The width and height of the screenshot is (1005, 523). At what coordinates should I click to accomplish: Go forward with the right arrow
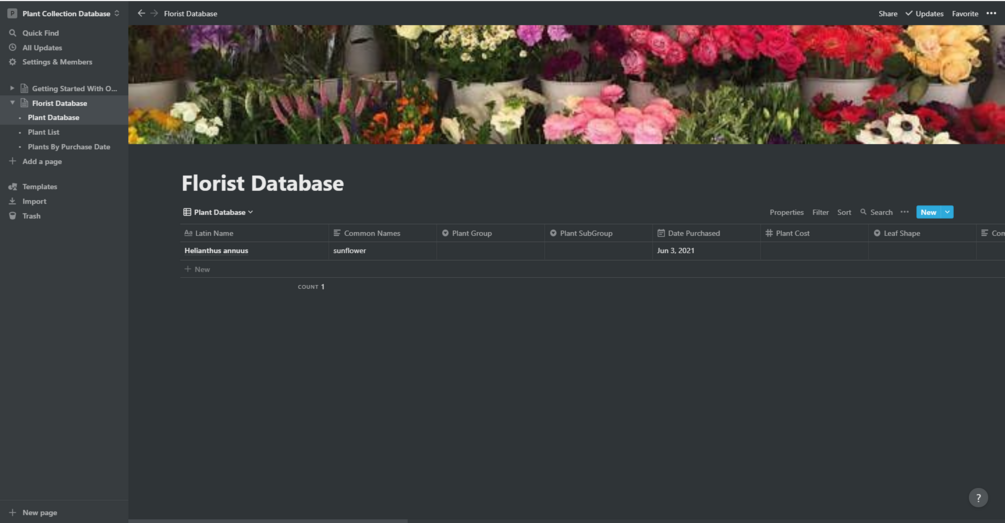pos(154,13)
